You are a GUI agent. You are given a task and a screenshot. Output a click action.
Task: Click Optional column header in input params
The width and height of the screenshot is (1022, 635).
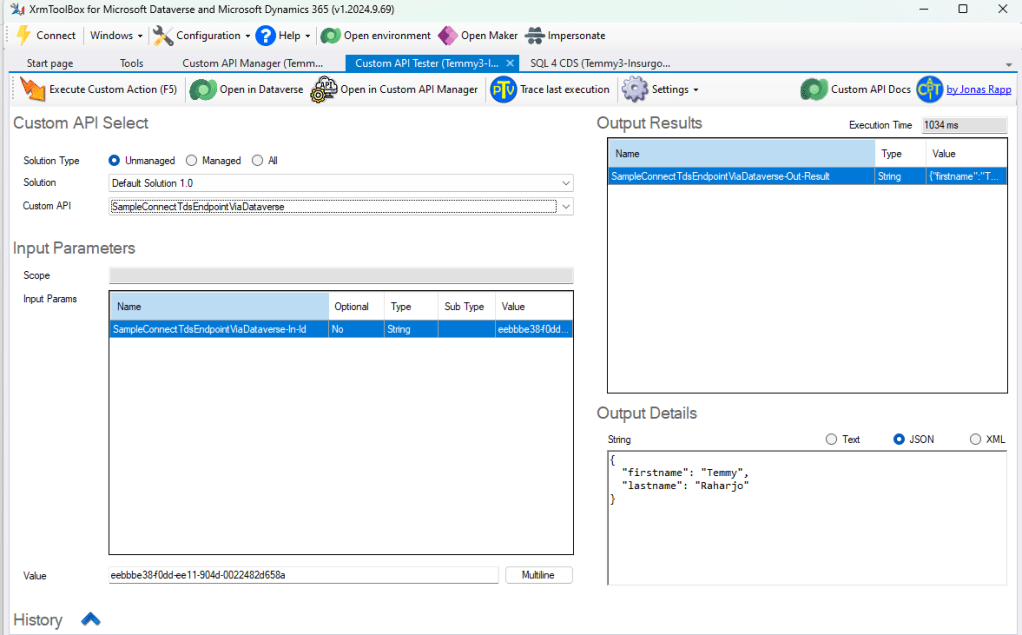point(357,306)
